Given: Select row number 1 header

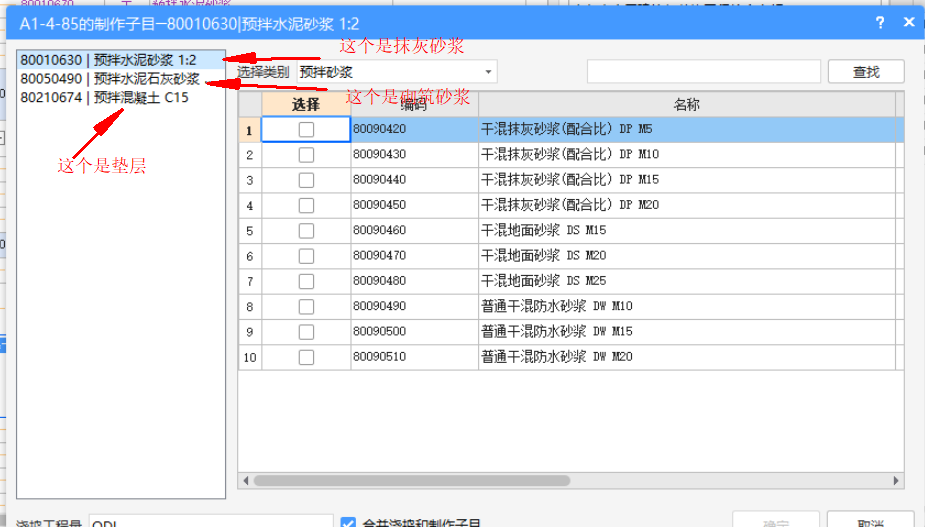Looking at the screenshot, I should tap(250, 129).
